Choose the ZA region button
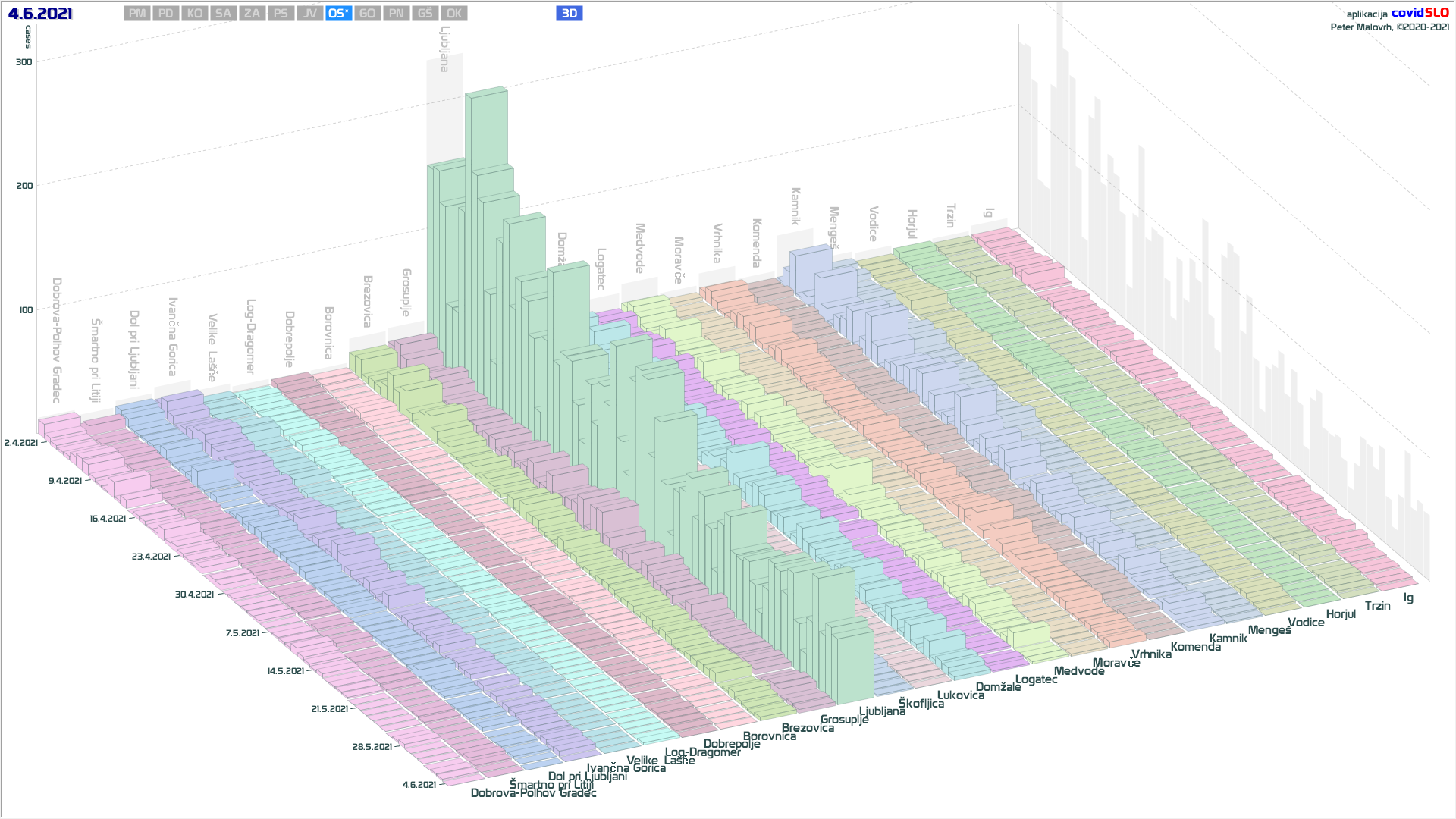The height and width of the screenshot is (819, 1456). [x=252, y=13]
